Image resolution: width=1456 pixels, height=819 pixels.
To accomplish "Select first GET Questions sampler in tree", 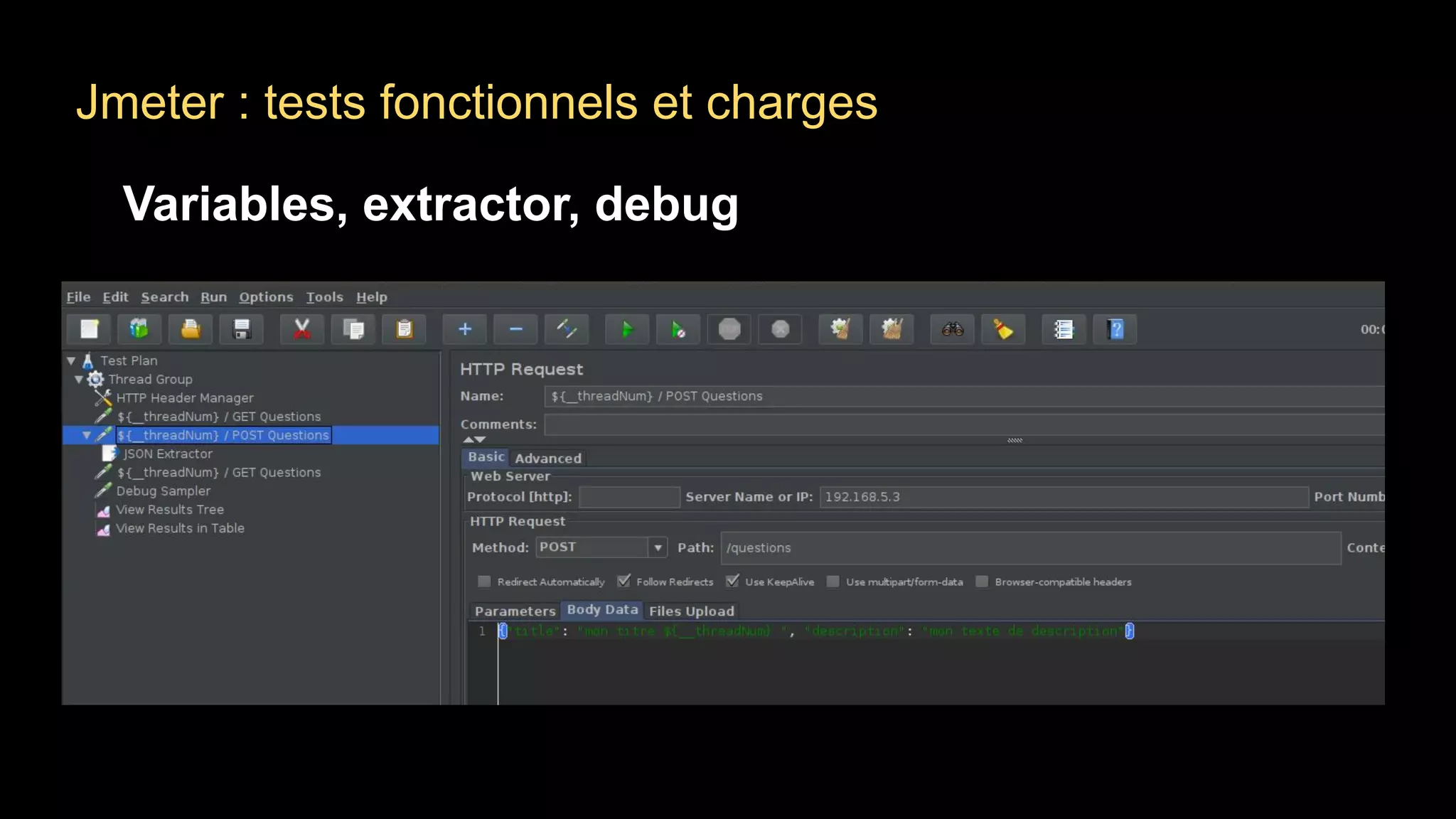I will [219, 417].
